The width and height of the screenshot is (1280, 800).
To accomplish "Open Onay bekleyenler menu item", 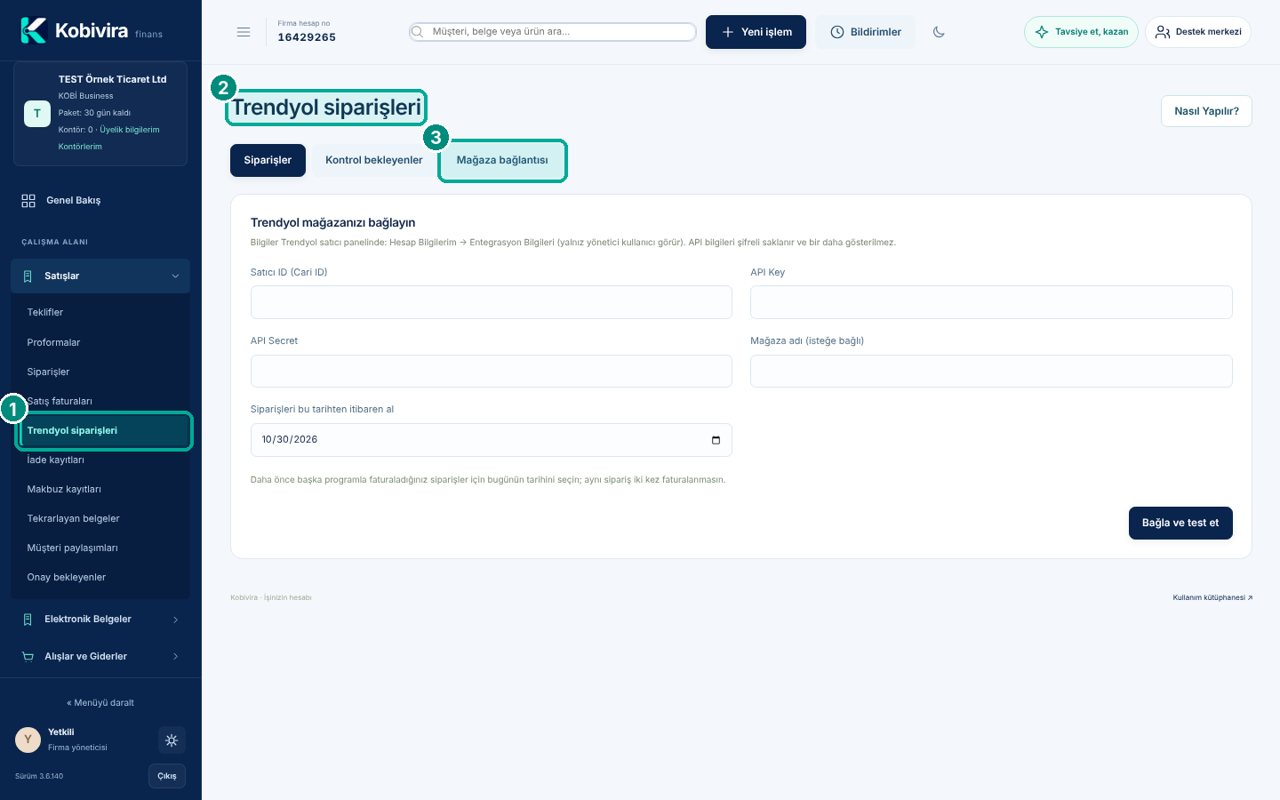I will (66, 577).
